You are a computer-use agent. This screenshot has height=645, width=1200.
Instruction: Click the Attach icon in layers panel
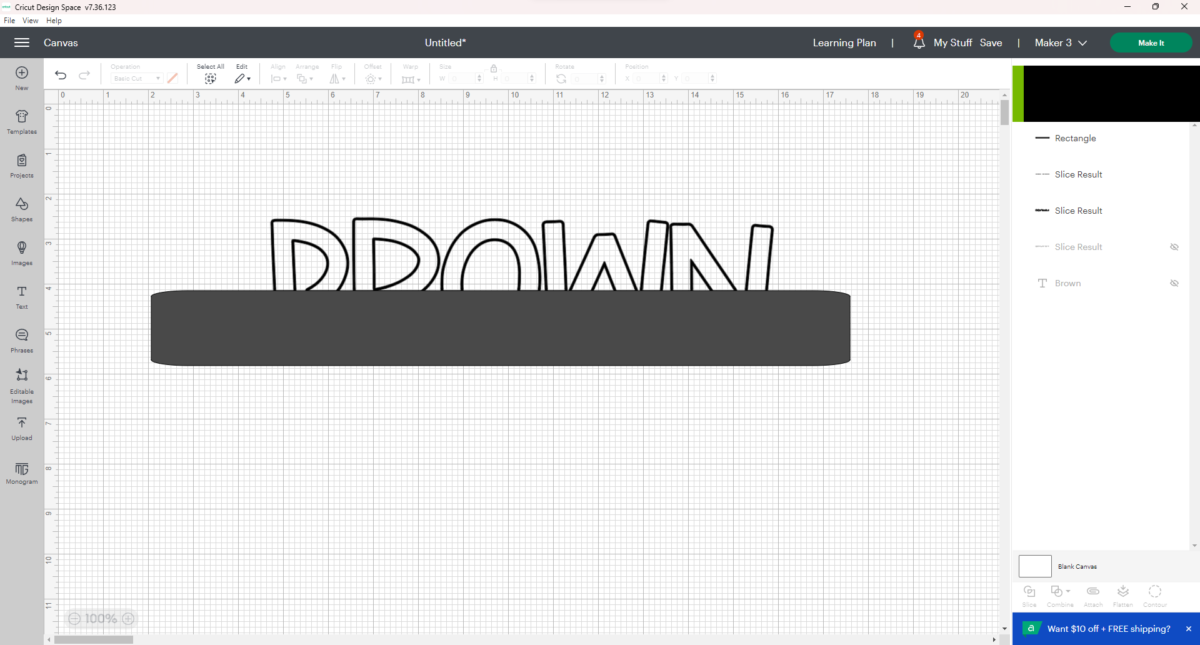point(1093,592)
